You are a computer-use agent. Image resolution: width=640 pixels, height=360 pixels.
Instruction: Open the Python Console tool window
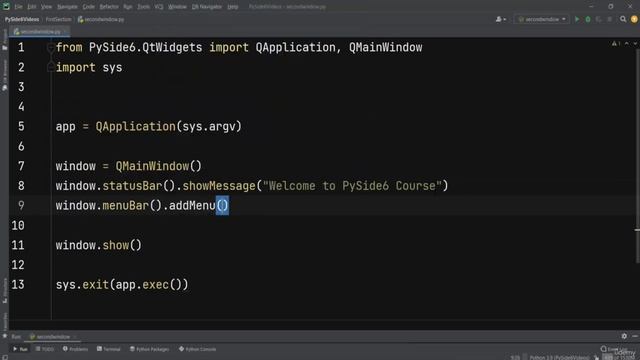click(198, 349)
